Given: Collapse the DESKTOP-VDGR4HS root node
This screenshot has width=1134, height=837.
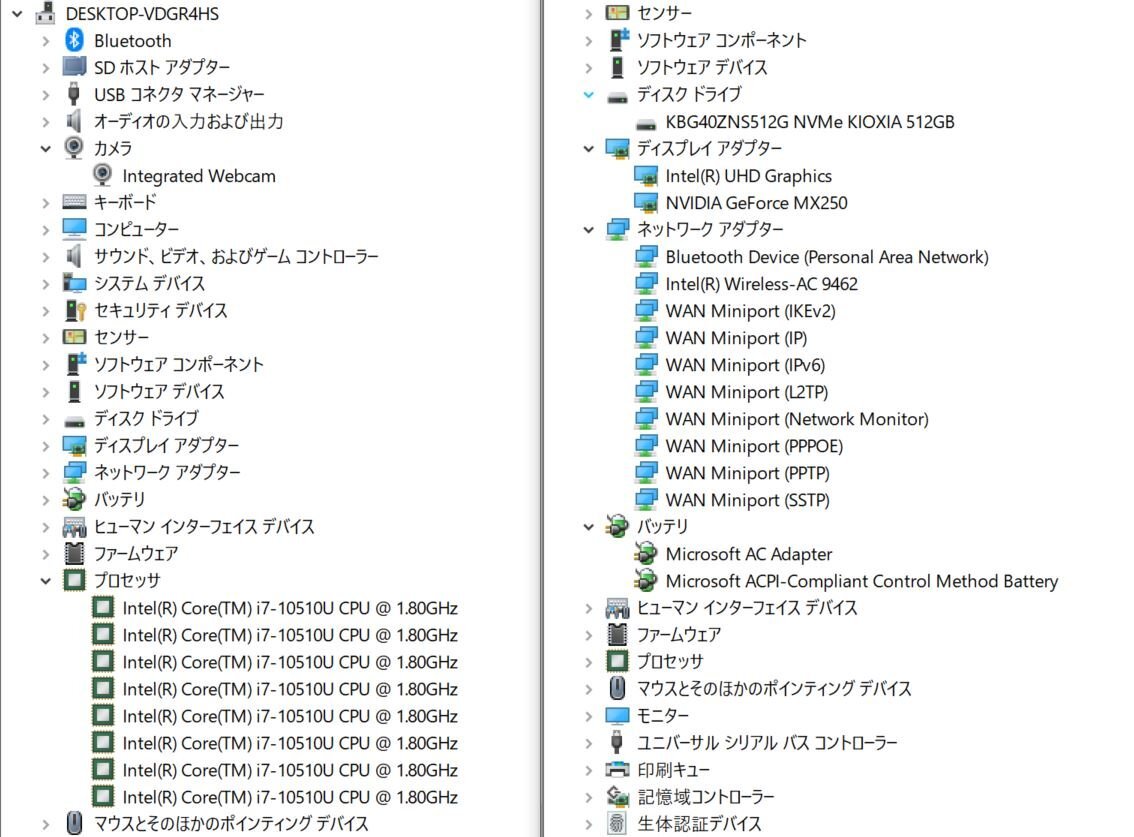Looking at the screenshot, I should [x=17, y=13].
